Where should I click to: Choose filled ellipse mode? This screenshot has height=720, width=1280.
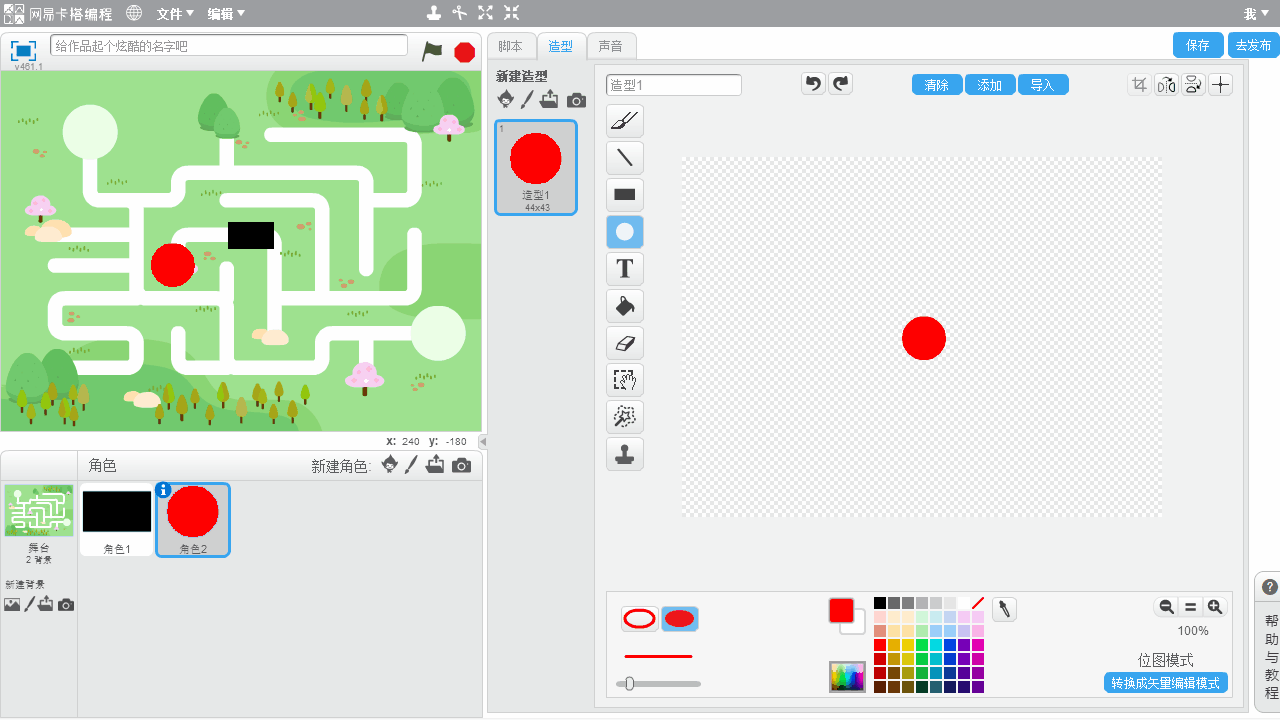[x=680, y=619]
